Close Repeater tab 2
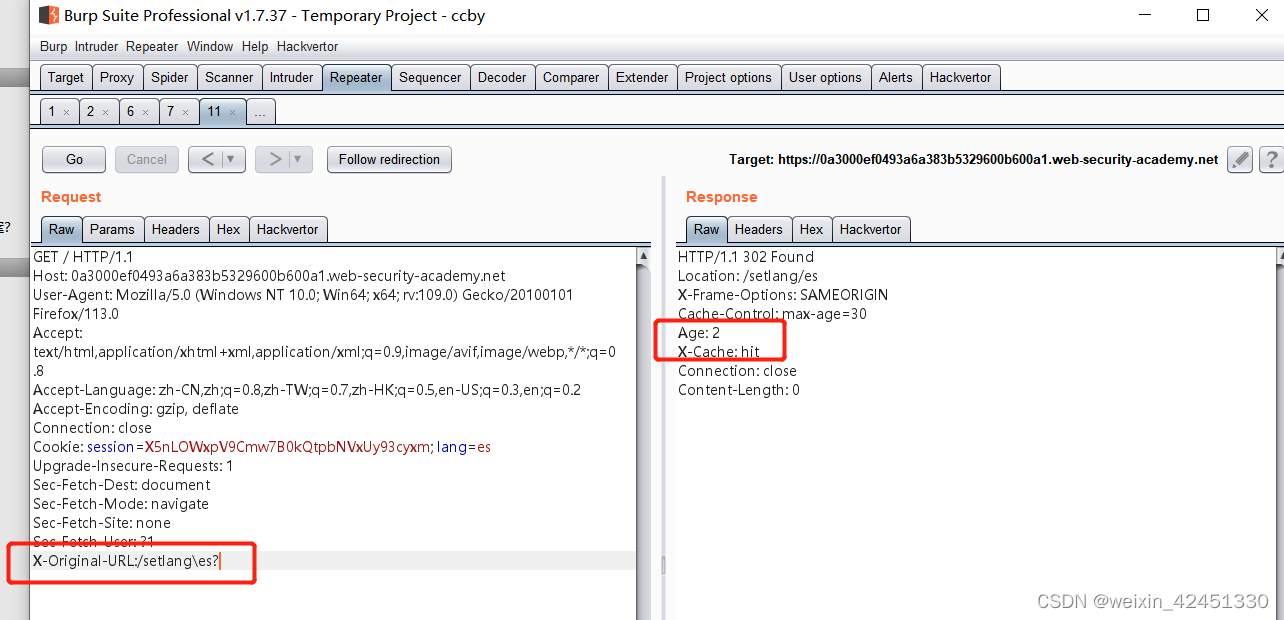The width and height of the screenshot is (1284, 620). point(105,112)
